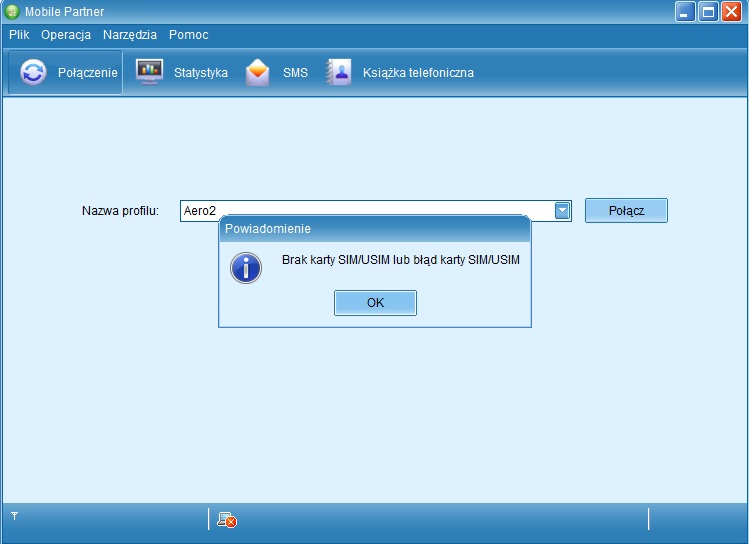
Task: Minimize the Mobile Partner window
Action: pos(685,12)
